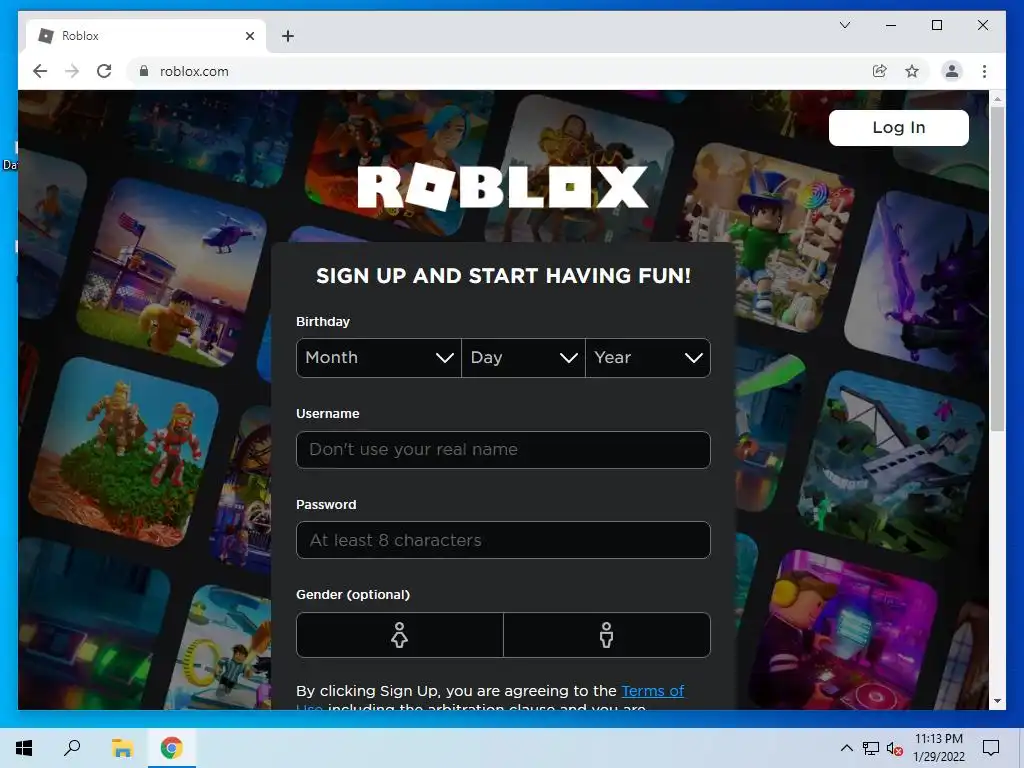1024x768 pixels.
Task: Click the browser forward arrow
Action: [72, 71]
